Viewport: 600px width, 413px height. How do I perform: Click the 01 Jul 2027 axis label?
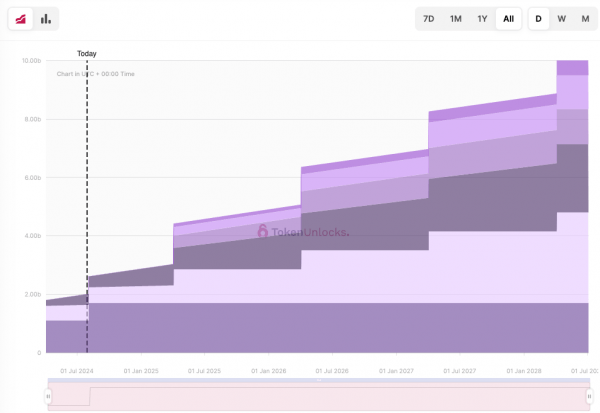click(x=460, y=371)
